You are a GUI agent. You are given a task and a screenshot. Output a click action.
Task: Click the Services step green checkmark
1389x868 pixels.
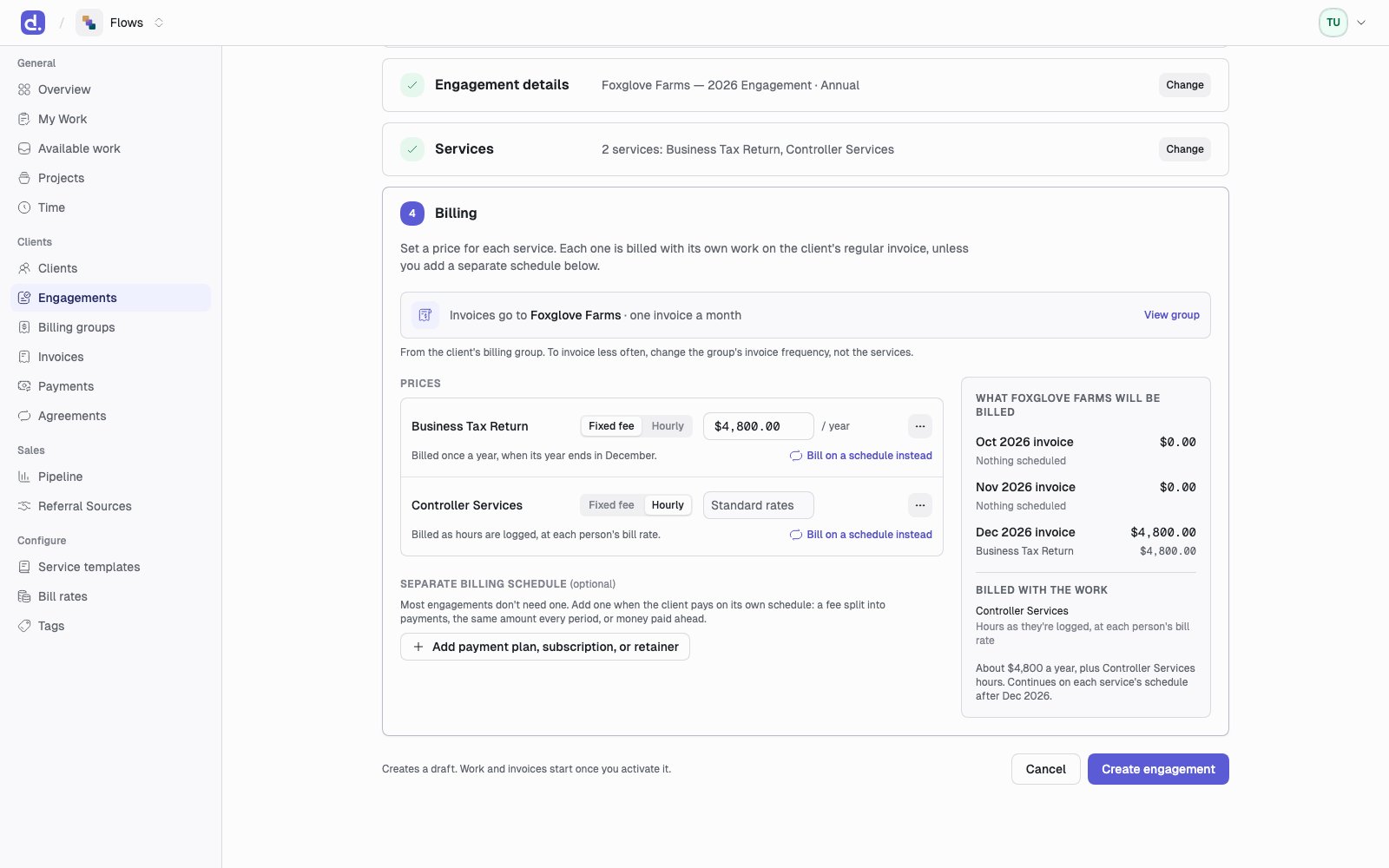[412, 149]
